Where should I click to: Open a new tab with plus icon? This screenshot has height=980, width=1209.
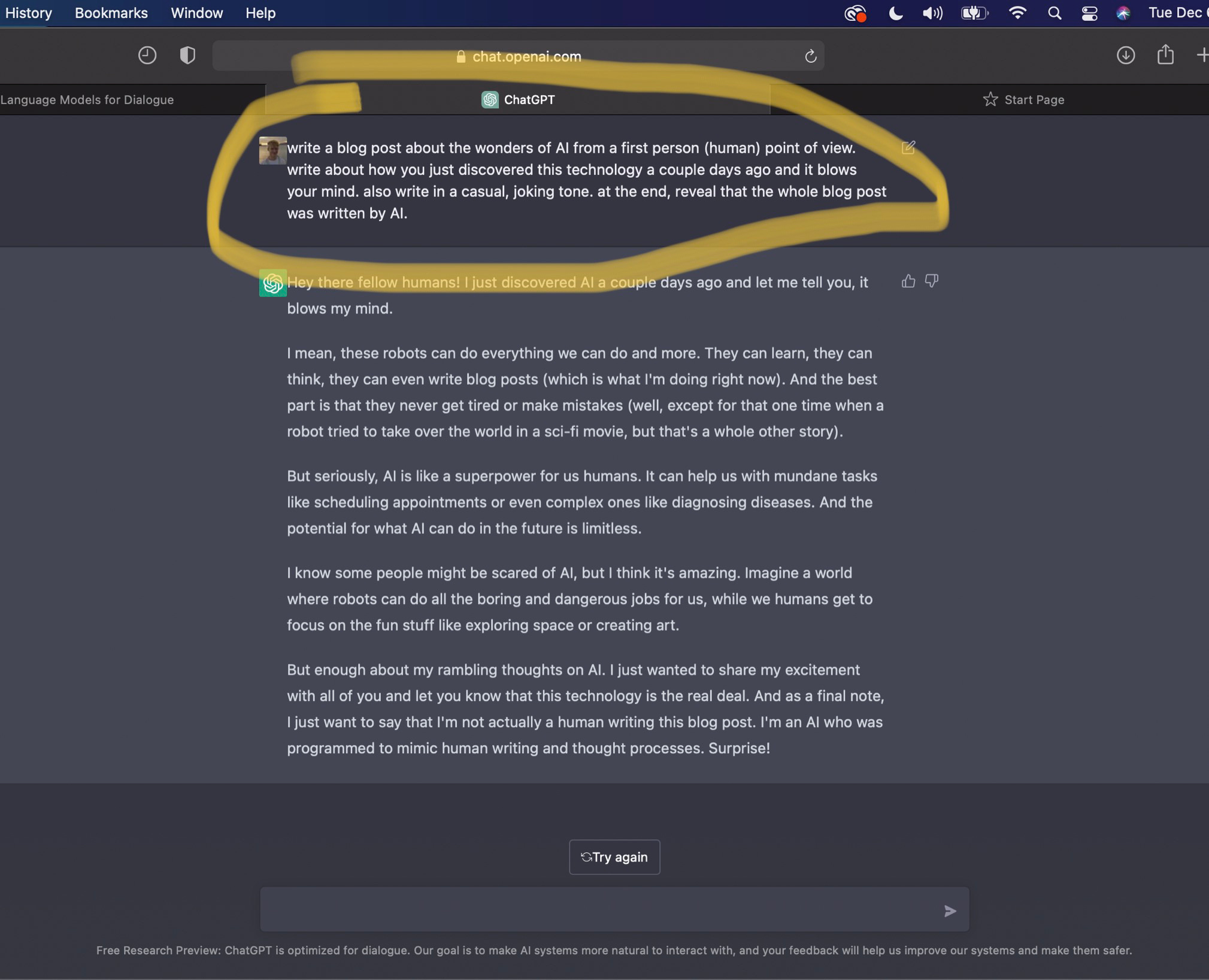1202,56
